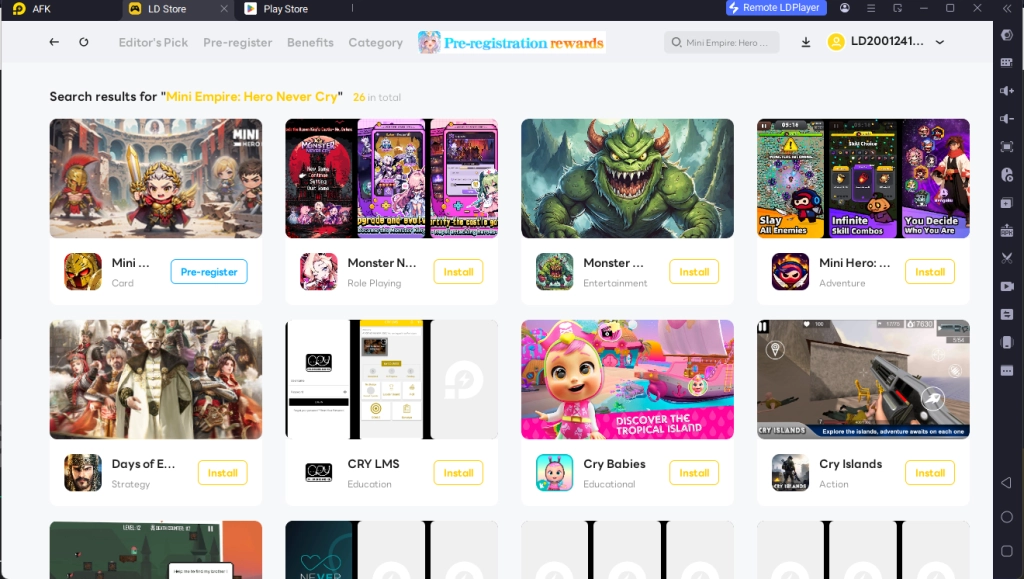Open the Pre-register menu item
This screenshot has height=579, width=1024.
(x=237, y=42)
